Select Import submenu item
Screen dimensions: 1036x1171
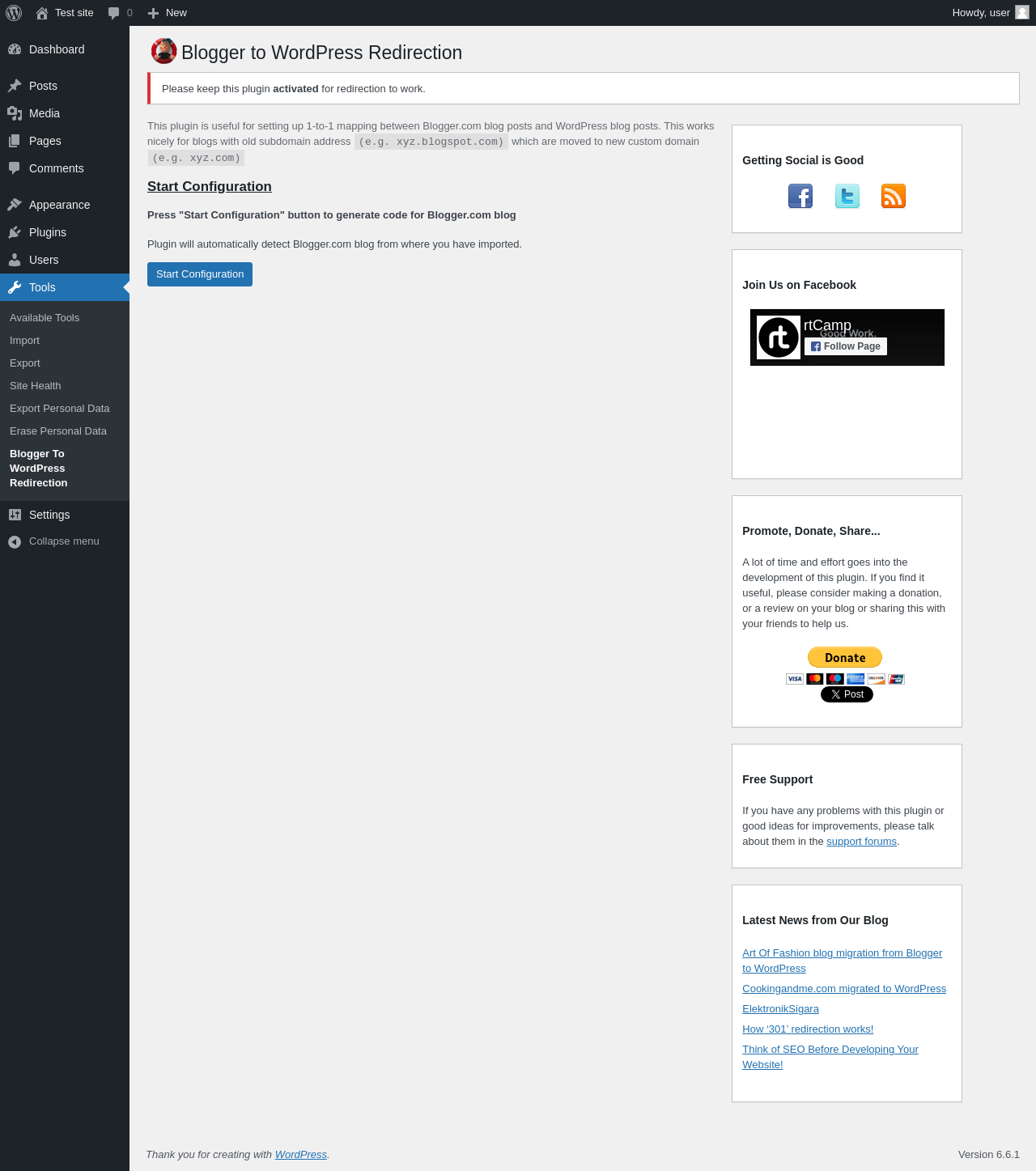[x=24, y=341]
